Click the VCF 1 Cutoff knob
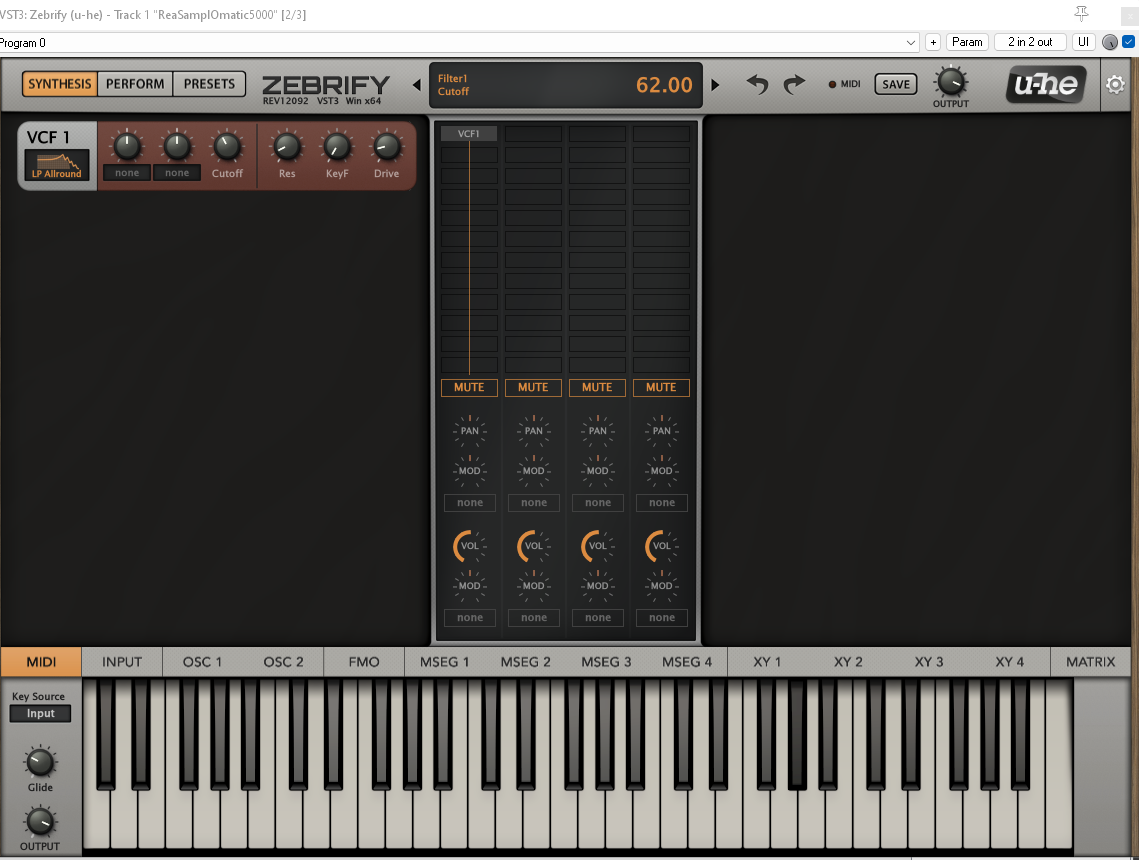Viewport: 1139px width, 860px height. point(227,147)
